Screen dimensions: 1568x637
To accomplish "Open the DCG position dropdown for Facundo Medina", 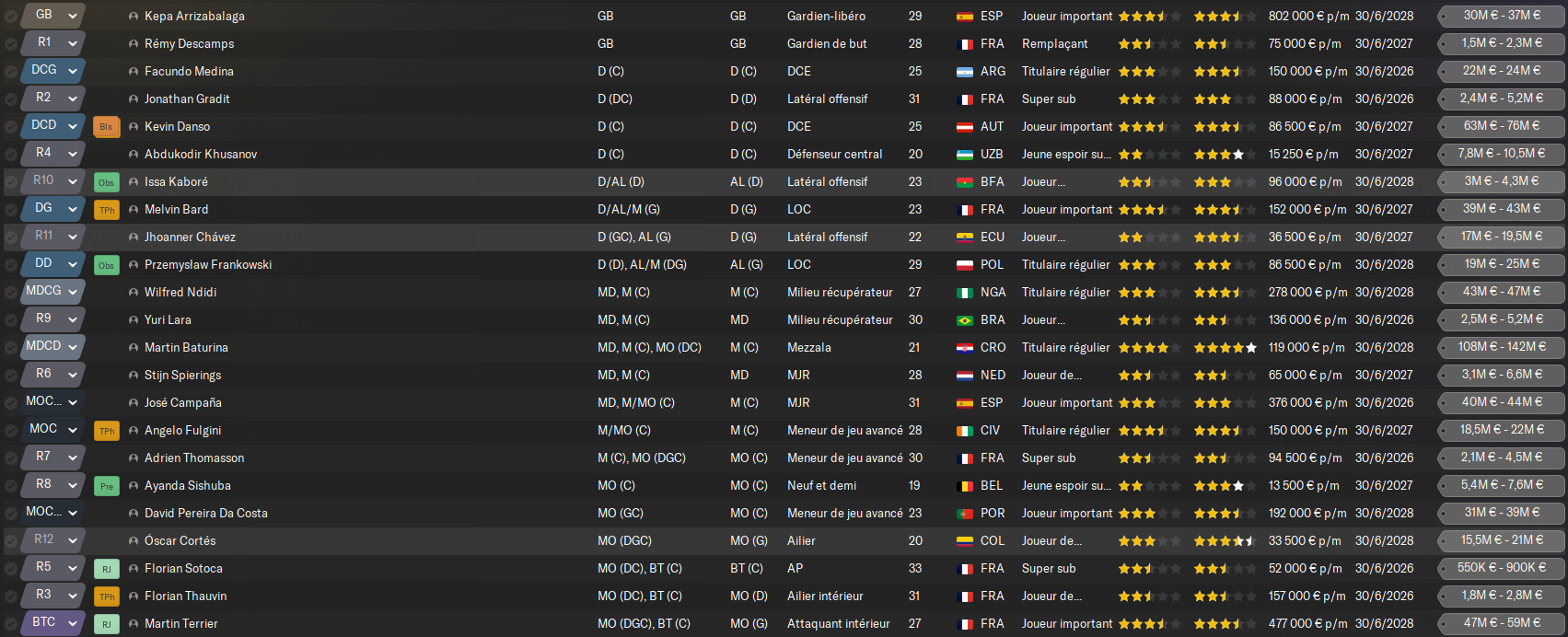I will pyautogui.click(x=73, y=71).
